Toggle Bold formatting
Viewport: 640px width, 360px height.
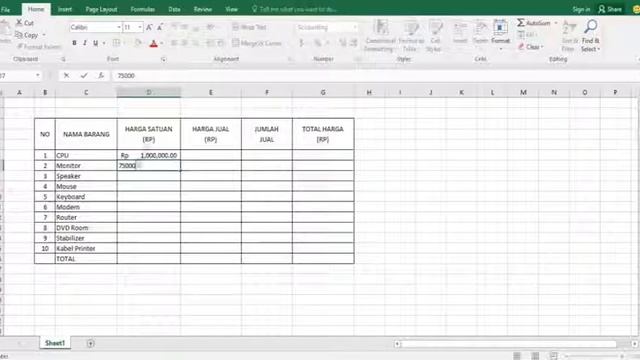click(x=74, y=43)
